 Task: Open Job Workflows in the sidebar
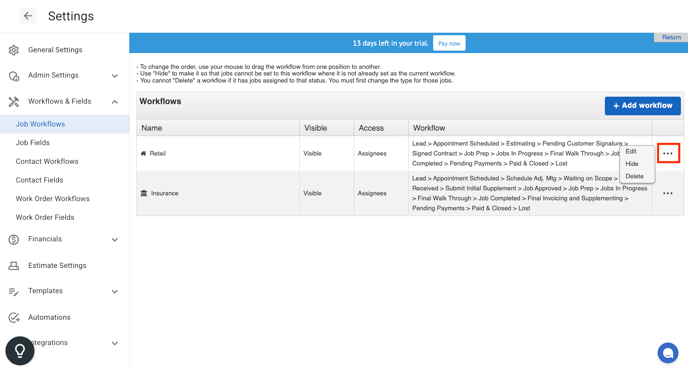click(x=64, y=124)
